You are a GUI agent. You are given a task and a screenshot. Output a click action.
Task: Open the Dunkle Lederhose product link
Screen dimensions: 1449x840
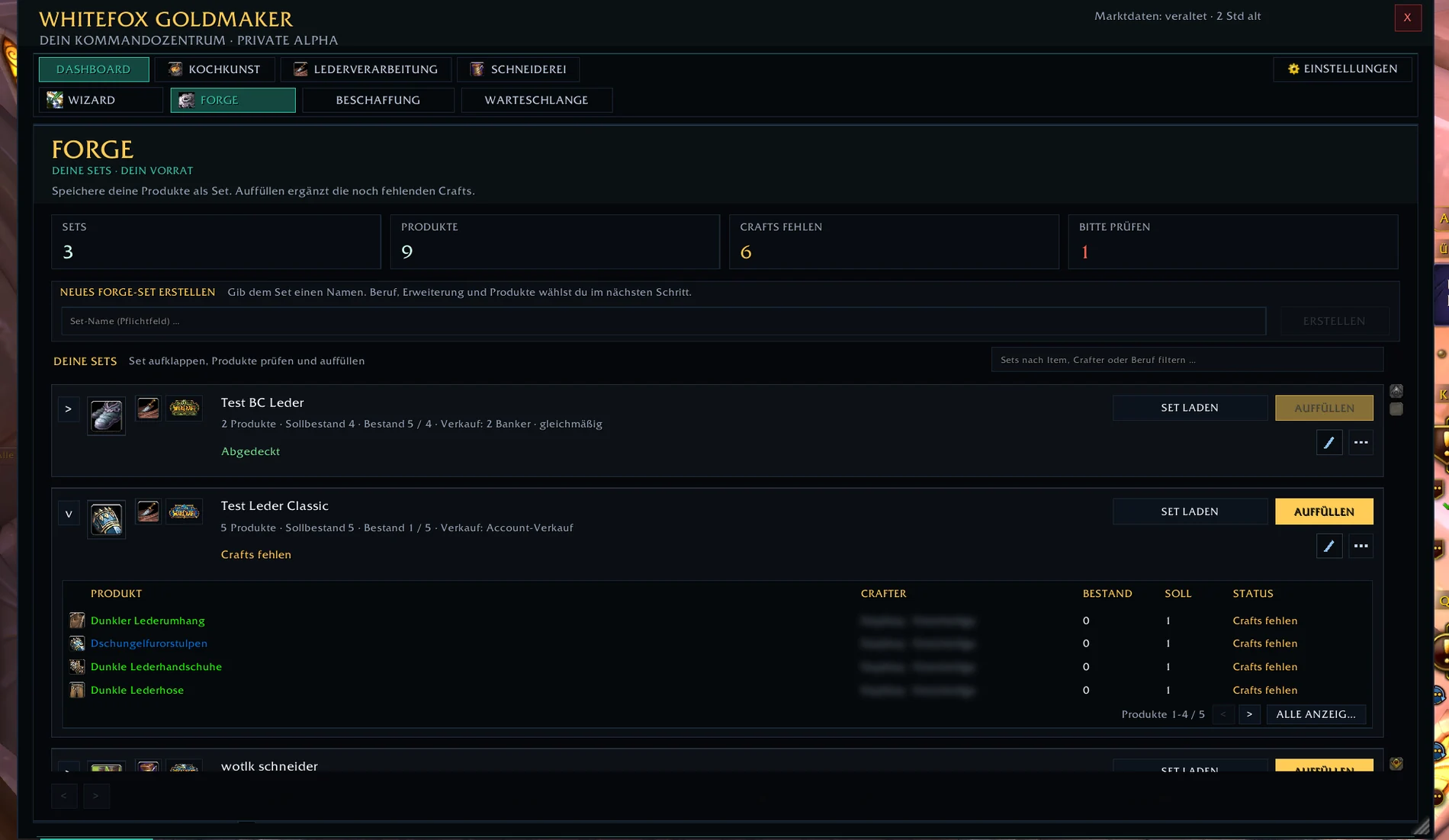click(137, 690)
